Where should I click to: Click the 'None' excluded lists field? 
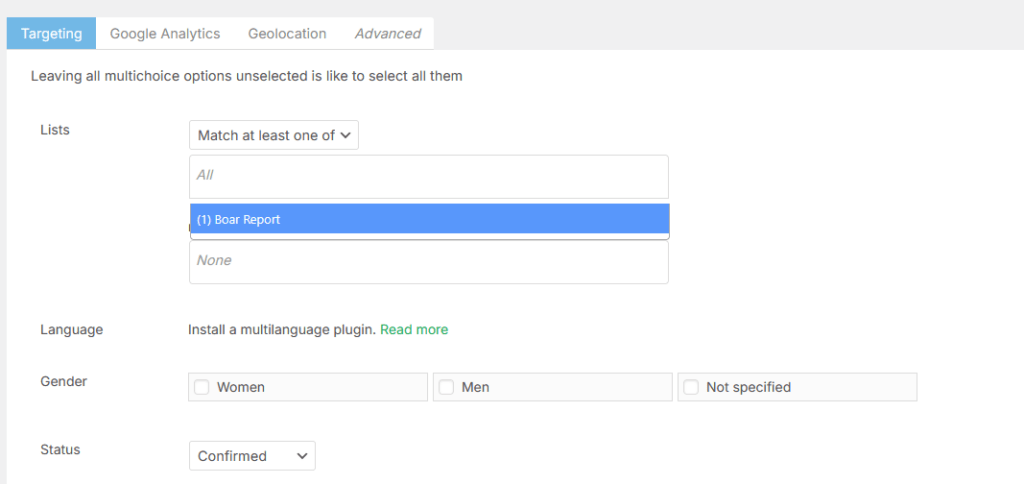point(428,261)
